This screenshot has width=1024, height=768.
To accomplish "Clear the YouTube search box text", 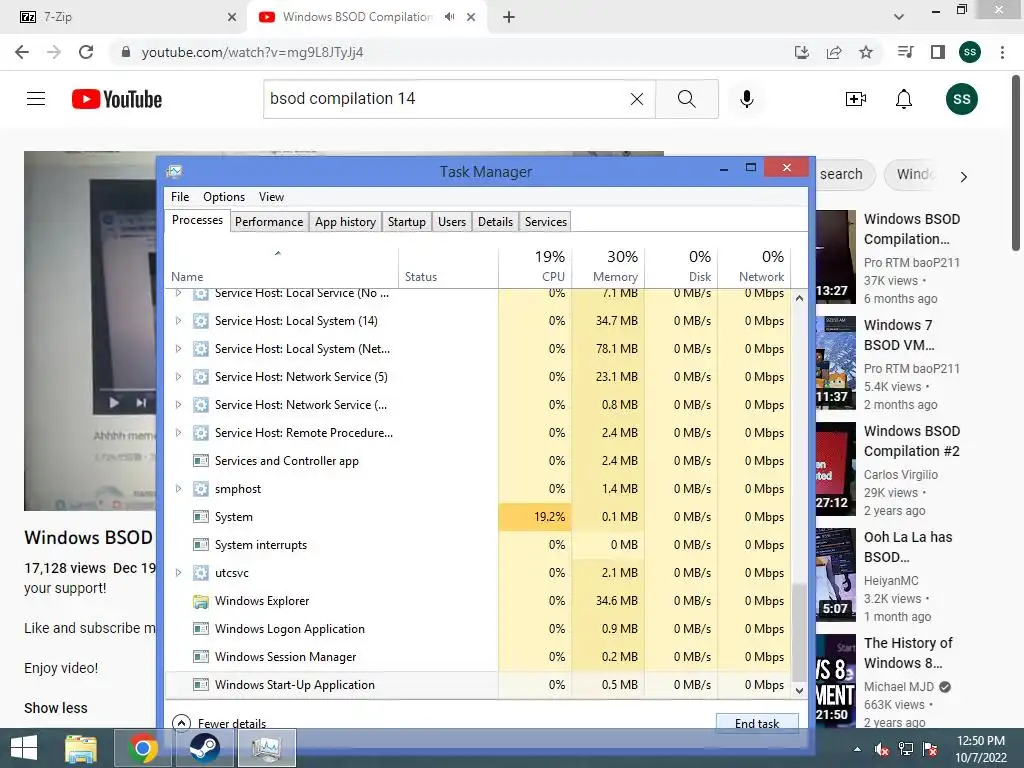I will coord(637,99).
